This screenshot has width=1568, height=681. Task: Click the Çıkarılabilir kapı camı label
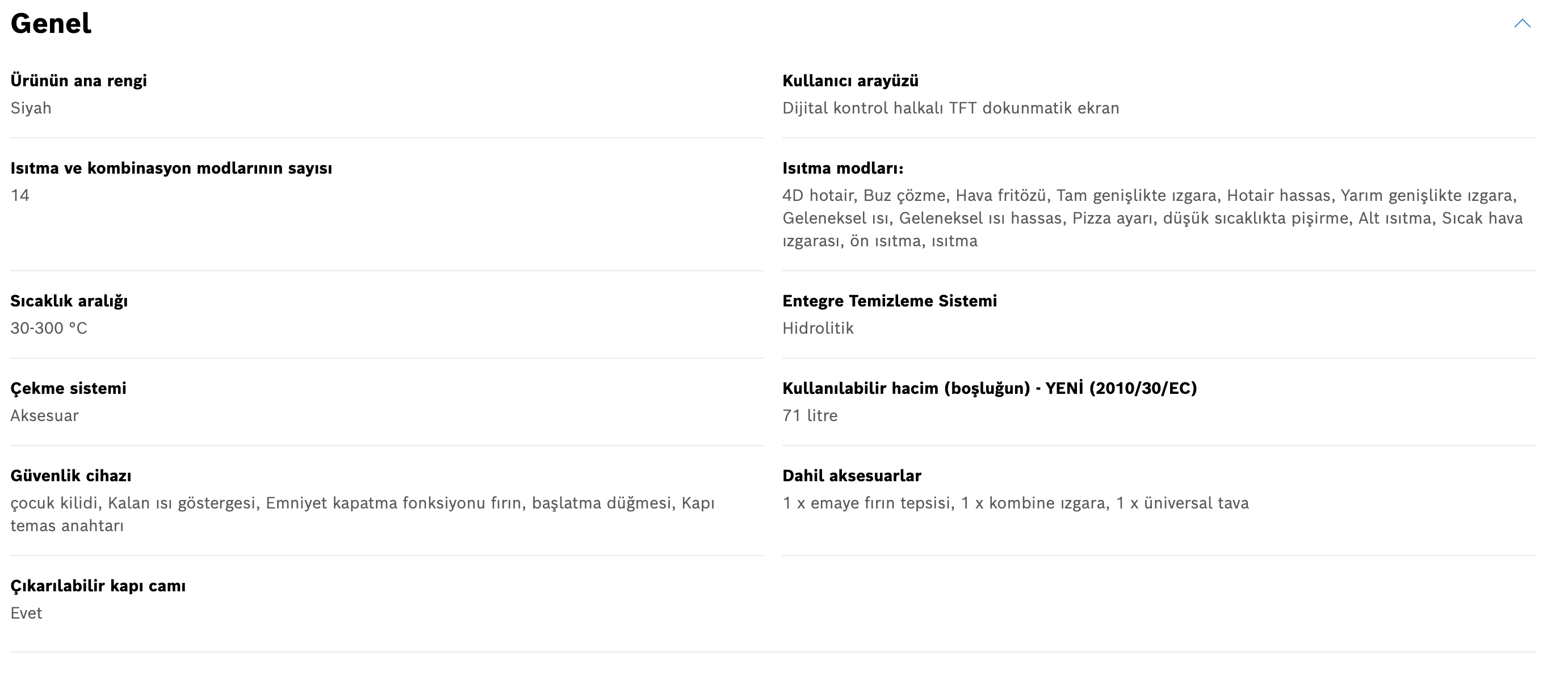point(98,586)
